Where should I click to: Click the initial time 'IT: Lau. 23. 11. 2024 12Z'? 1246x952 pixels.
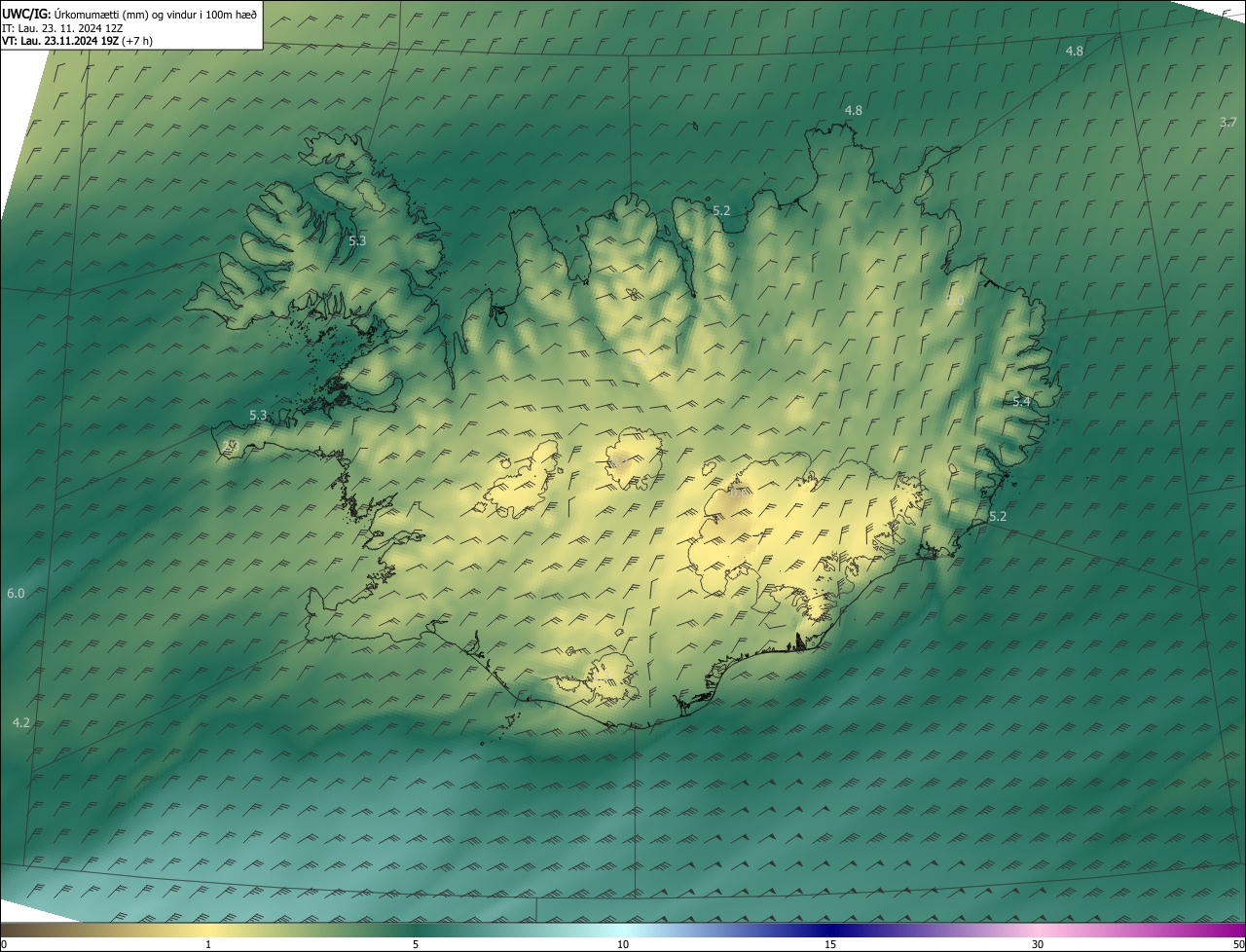[60, 27]
